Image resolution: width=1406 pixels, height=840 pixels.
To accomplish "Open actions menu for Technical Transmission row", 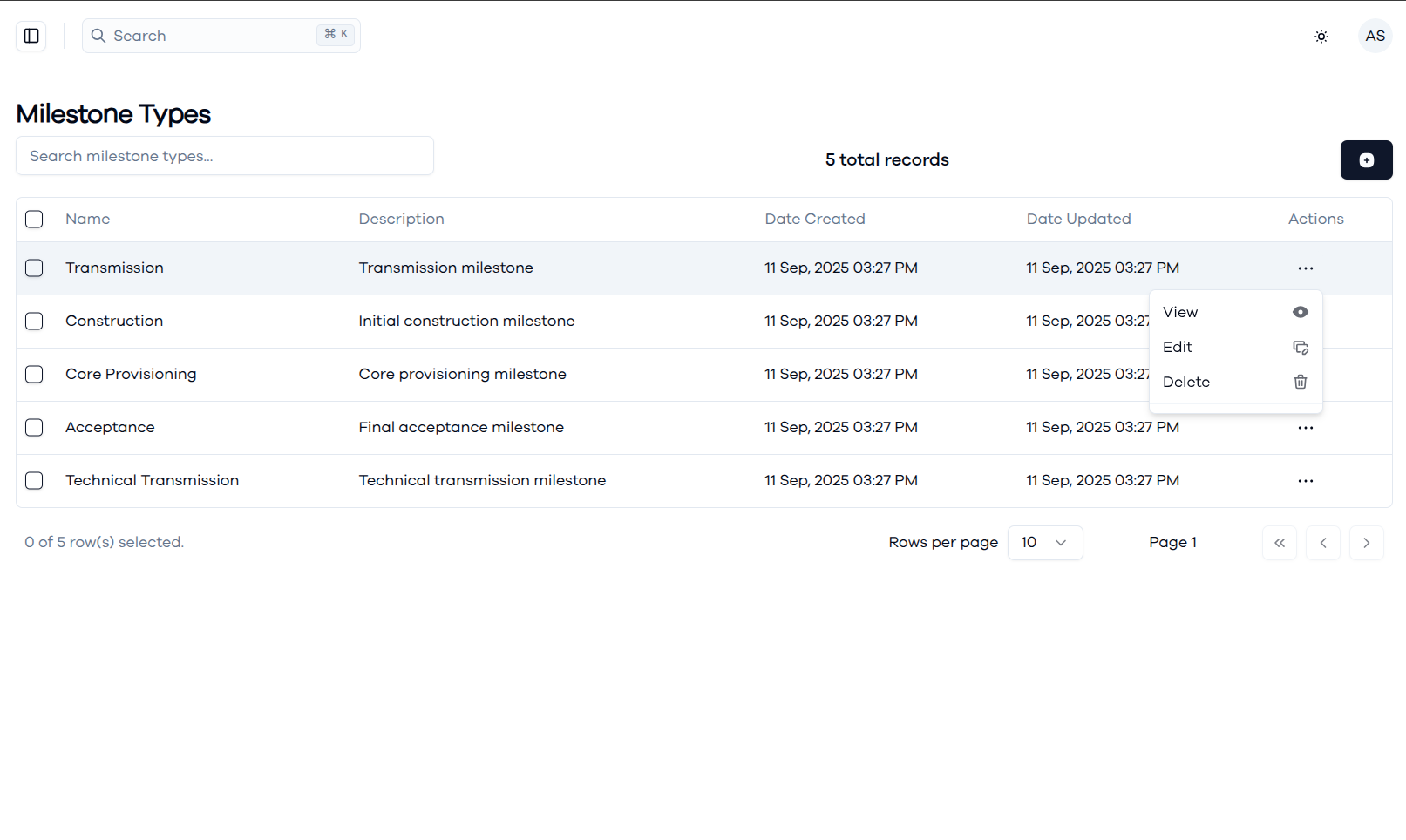I will point(1305,481).
